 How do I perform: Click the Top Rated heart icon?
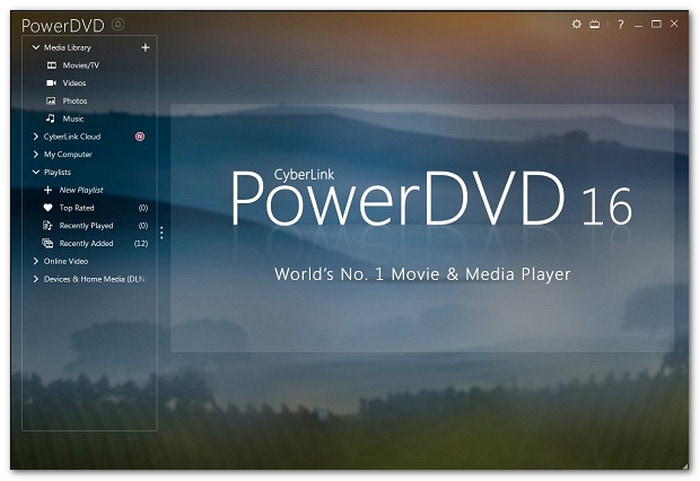(48, 208)
